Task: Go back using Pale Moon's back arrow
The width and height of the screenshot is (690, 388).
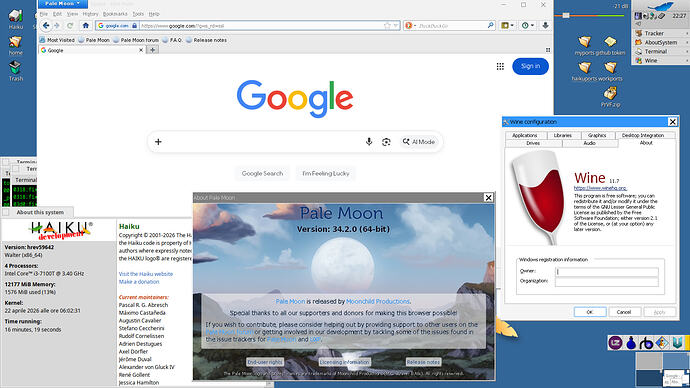Action: (x=46, y=26)
